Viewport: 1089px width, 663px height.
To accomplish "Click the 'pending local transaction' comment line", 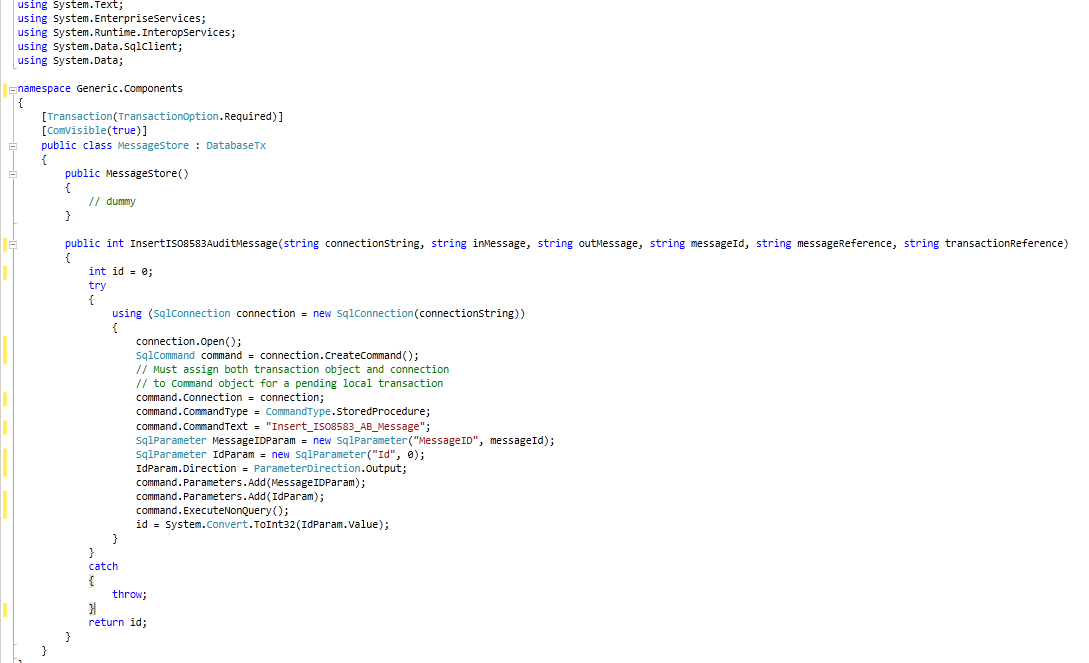I will (289, 383).
